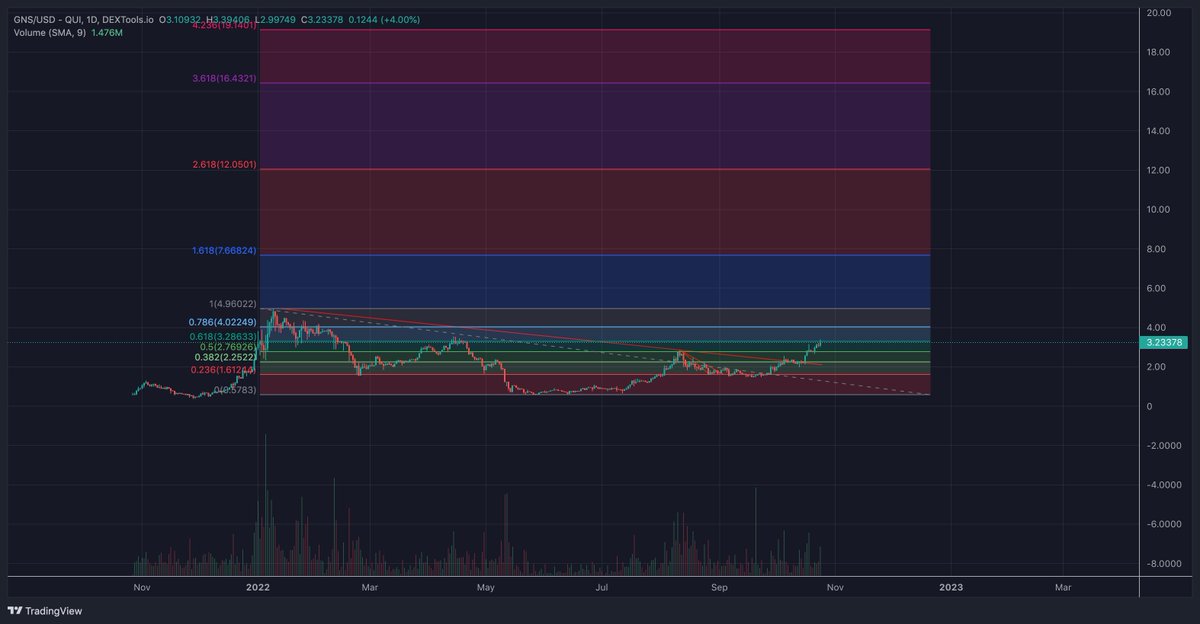This screenshot has height=624, width=1200.
Task: Select the 0.382(2.2522) Fibonacci level label
Action: pyautogui.click(x=225, y=357)
